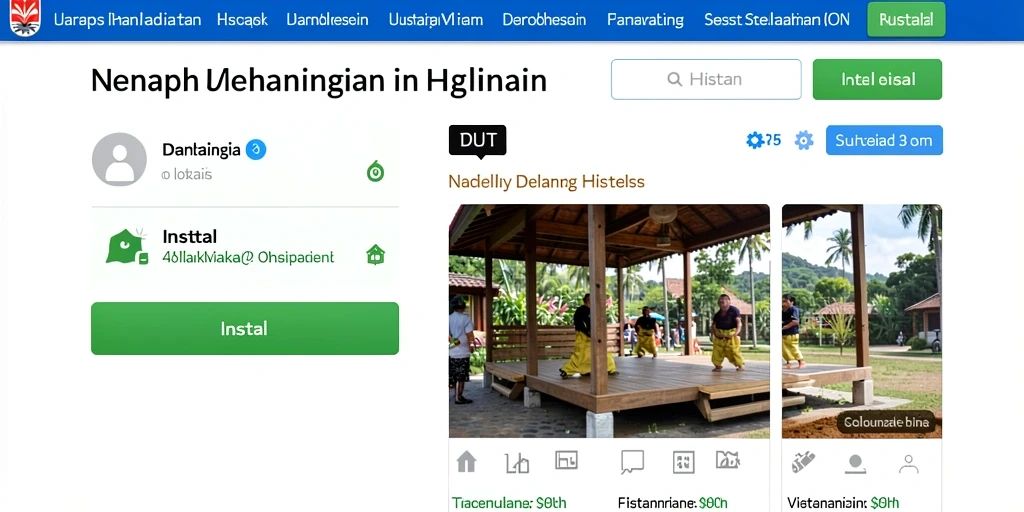Click the home icon below the photo
Screen dimensions: 1024x512
(466, 462)
